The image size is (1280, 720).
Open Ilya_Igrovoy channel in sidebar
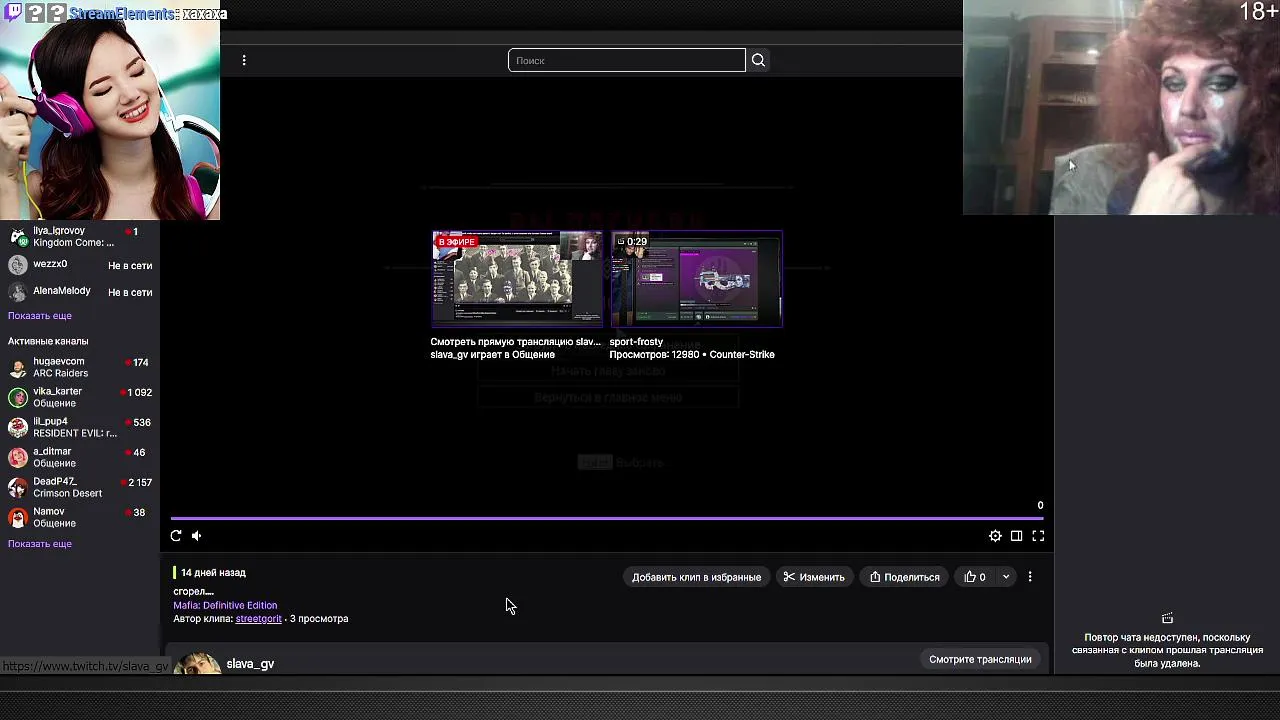(x=80, y=237)
